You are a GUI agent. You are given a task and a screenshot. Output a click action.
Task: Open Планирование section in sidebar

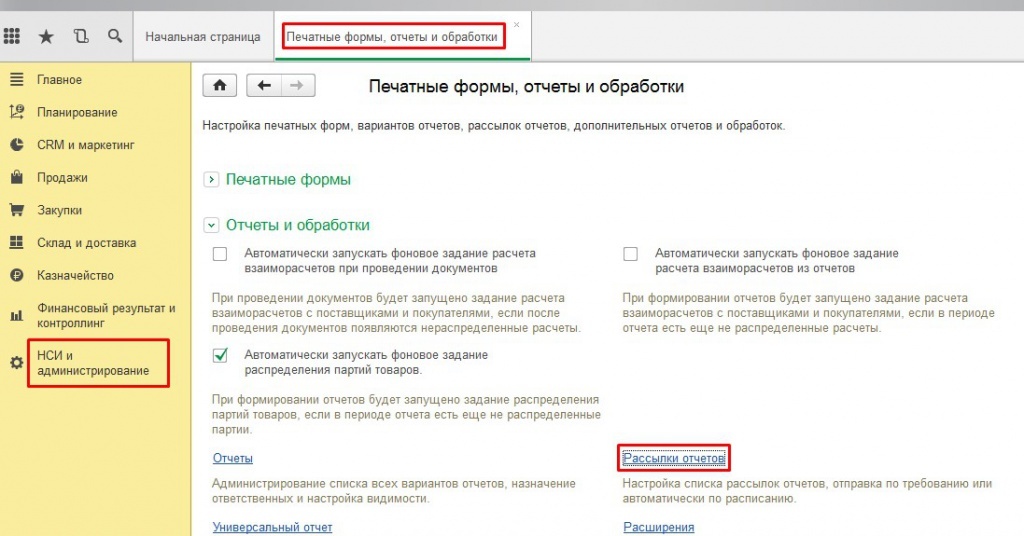pyautogui.click(x=77, y=112)
